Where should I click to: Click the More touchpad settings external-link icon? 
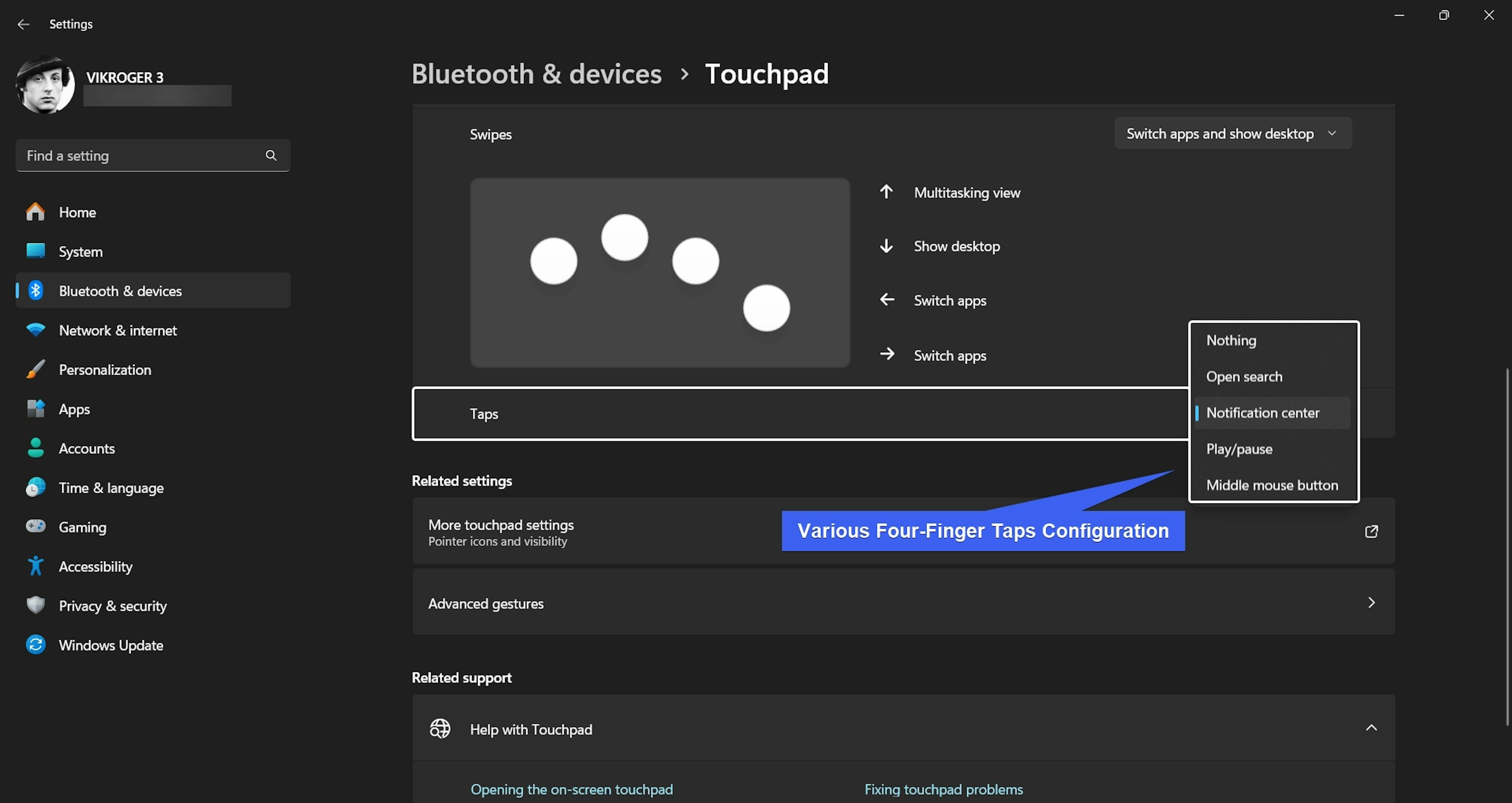[1371, 531]
